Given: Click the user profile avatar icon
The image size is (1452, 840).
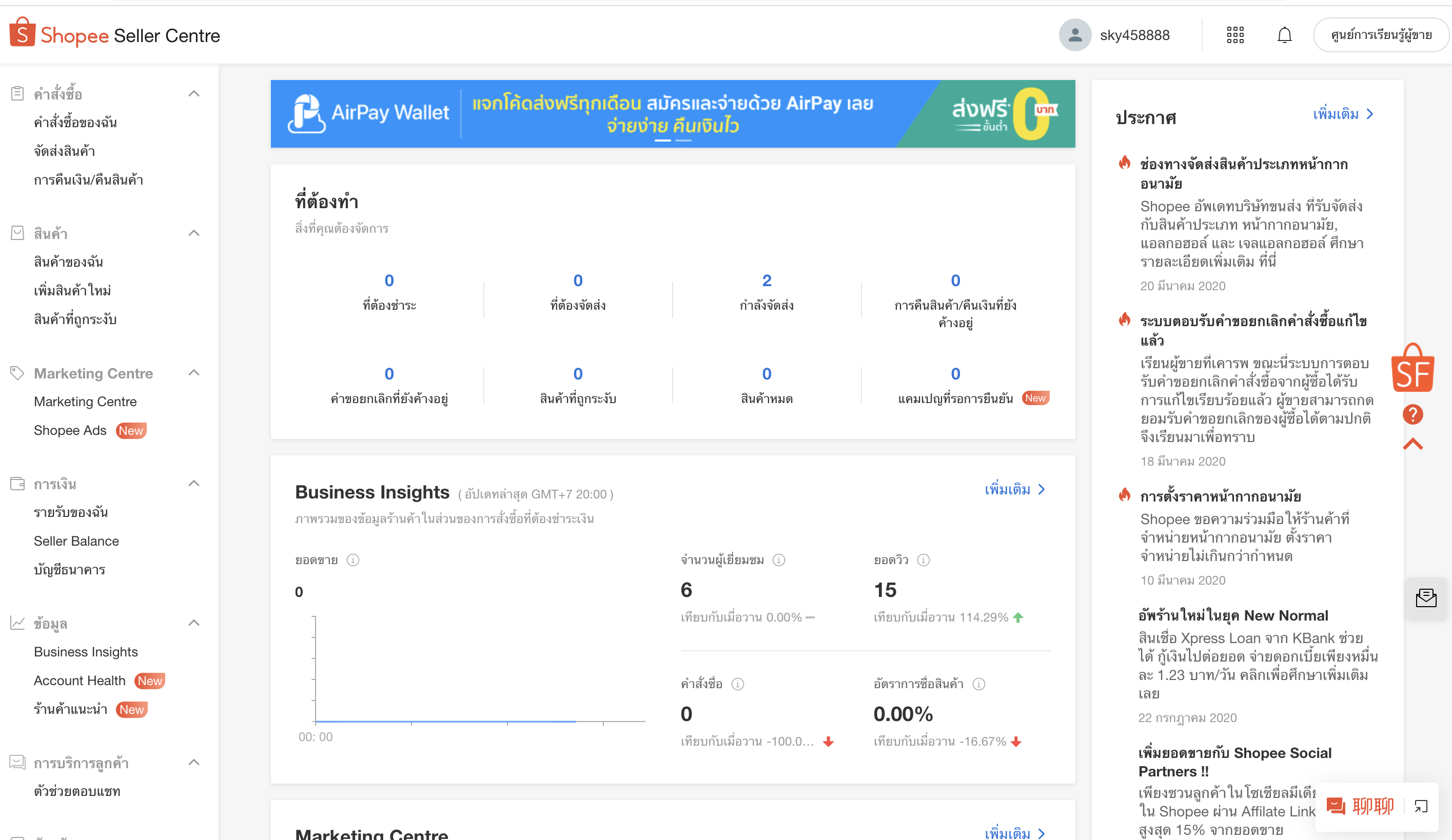Looking at the screenshot, I should coord(1075,36).
